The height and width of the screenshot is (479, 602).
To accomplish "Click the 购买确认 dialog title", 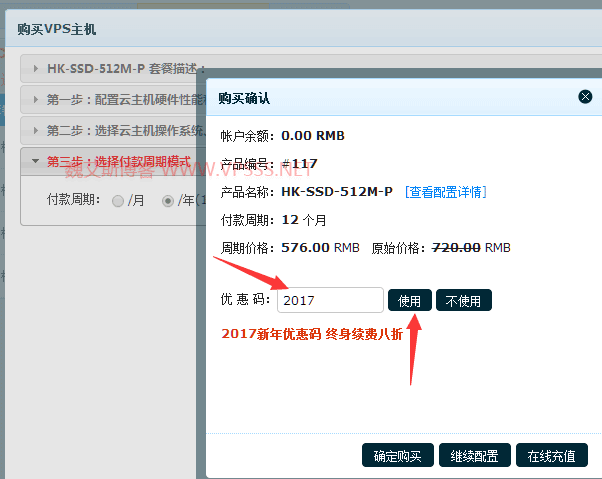I will pyautogui.click(x=245, y=98).
